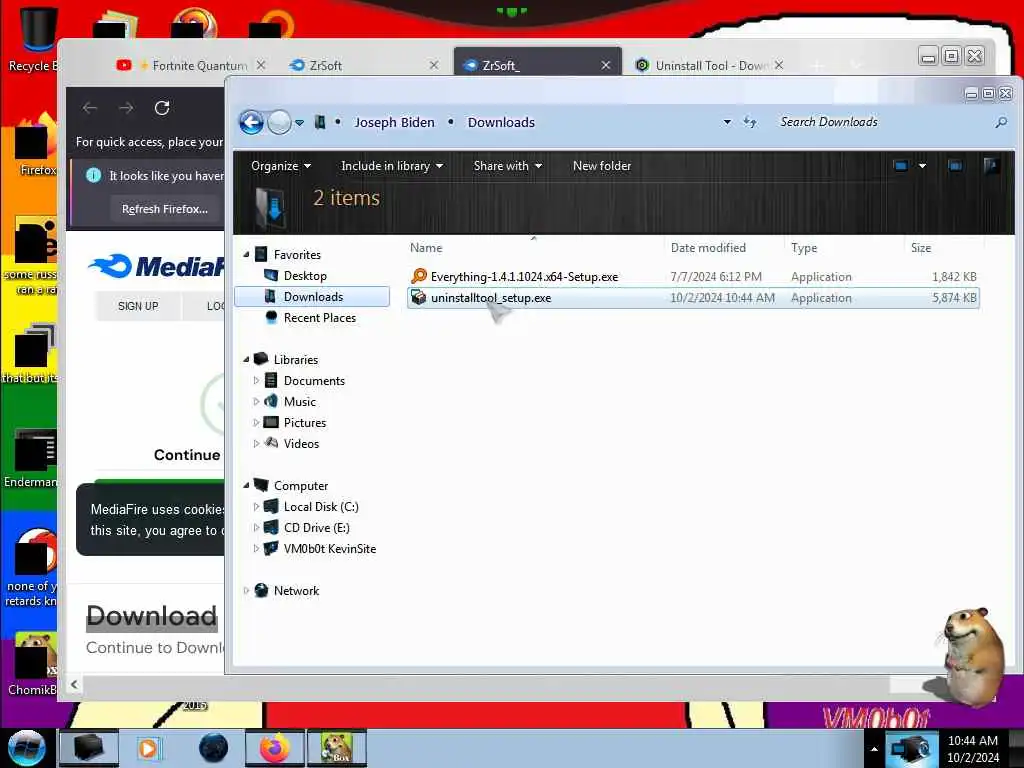The width and height of the screenshot is (1024, 768).
Task: Select Desktop under Favorites
Action: click(305, 276)
